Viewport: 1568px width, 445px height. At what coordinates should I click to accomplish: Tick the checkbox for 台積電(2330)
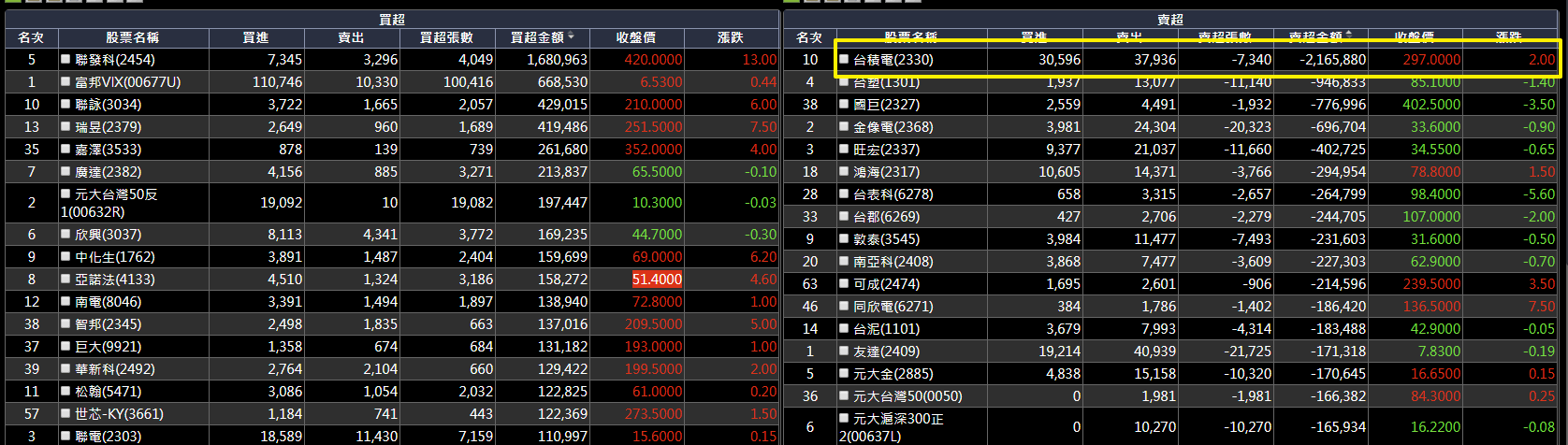click(844, 59)
